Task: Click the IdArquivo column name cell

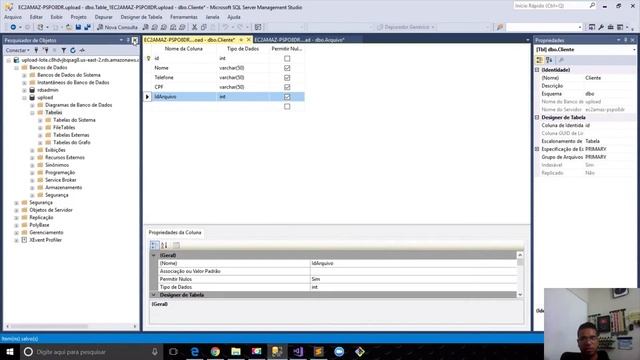Action: click(x=184, y=97)
